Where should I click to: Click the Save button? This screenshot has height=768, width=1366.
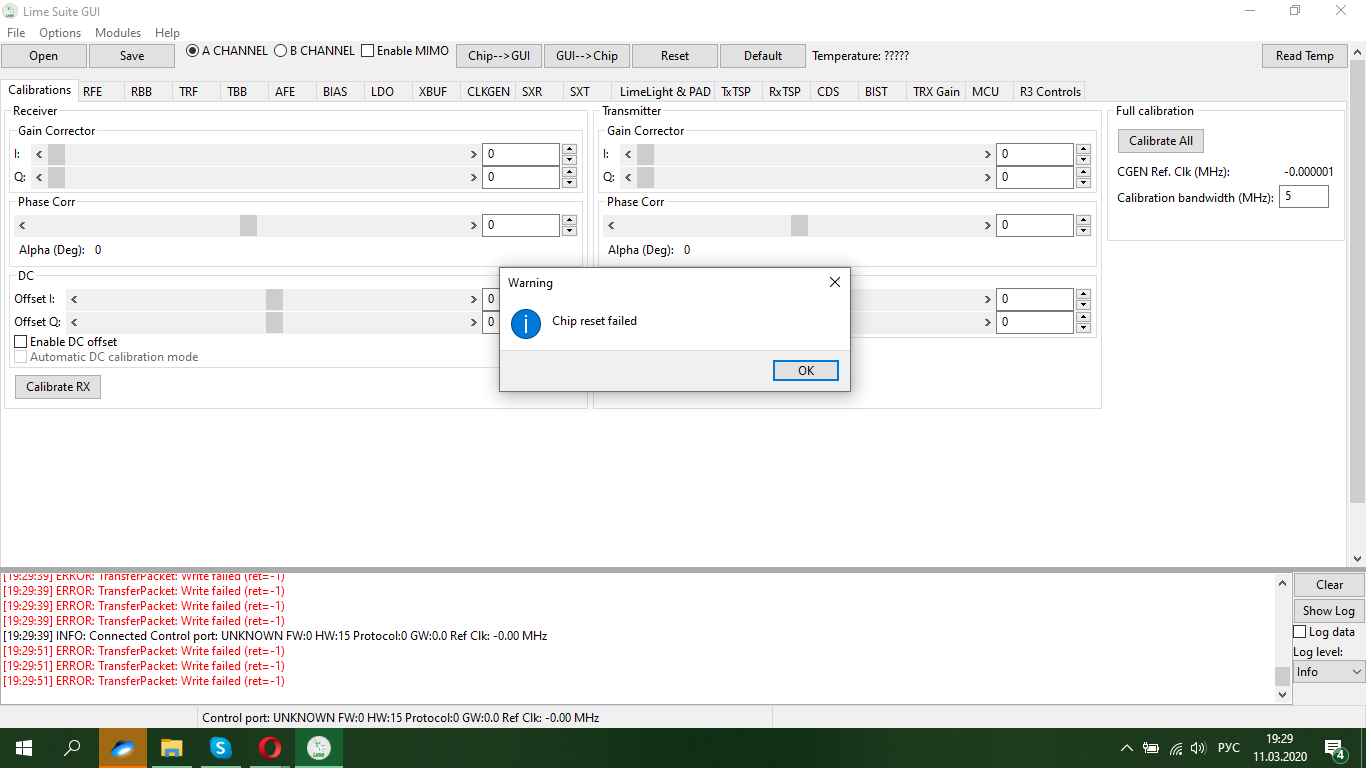tap(132, 56)
